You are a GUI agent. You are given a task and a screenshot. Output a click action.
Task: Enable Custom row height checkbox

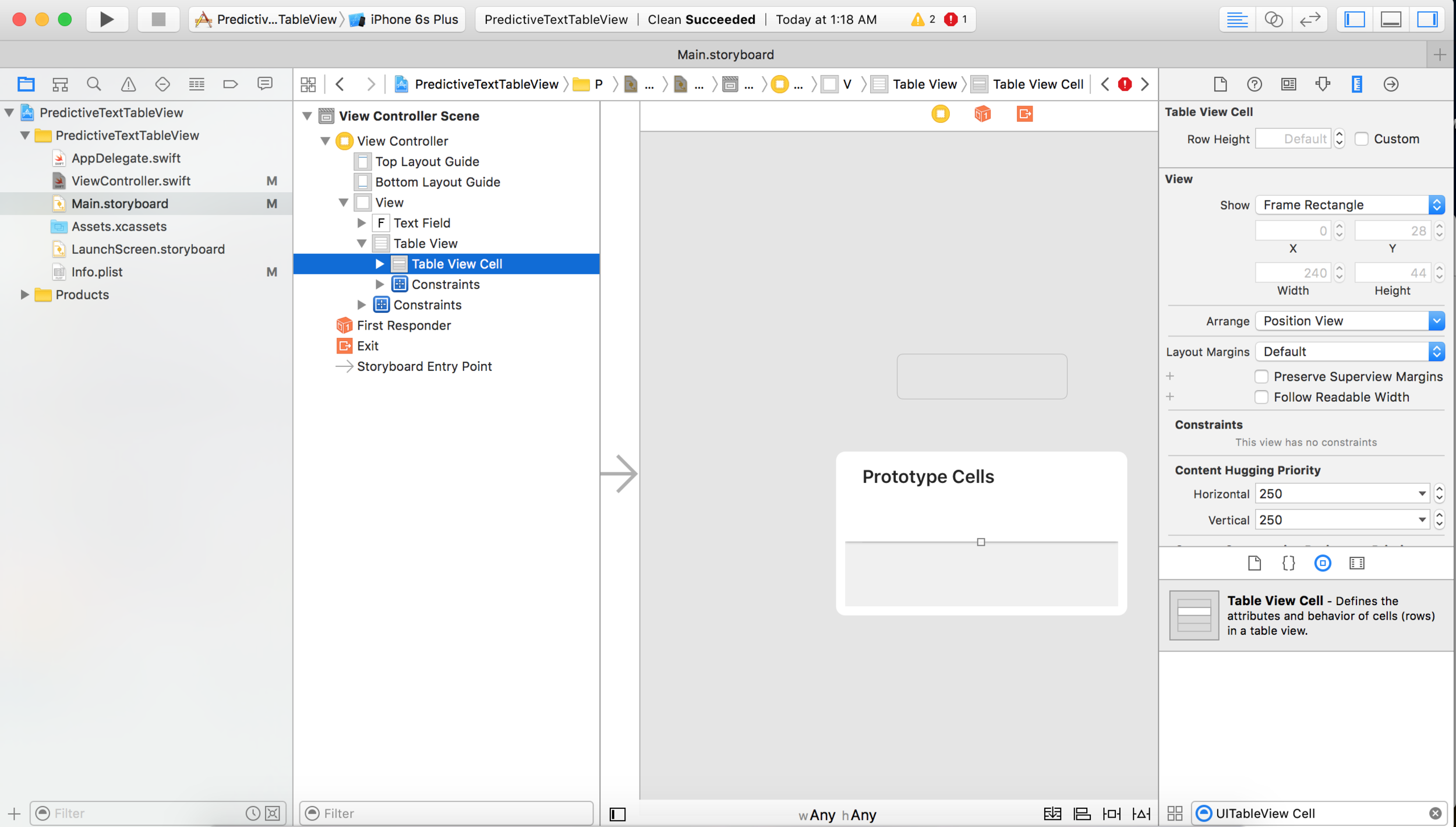click(1361, 139)
